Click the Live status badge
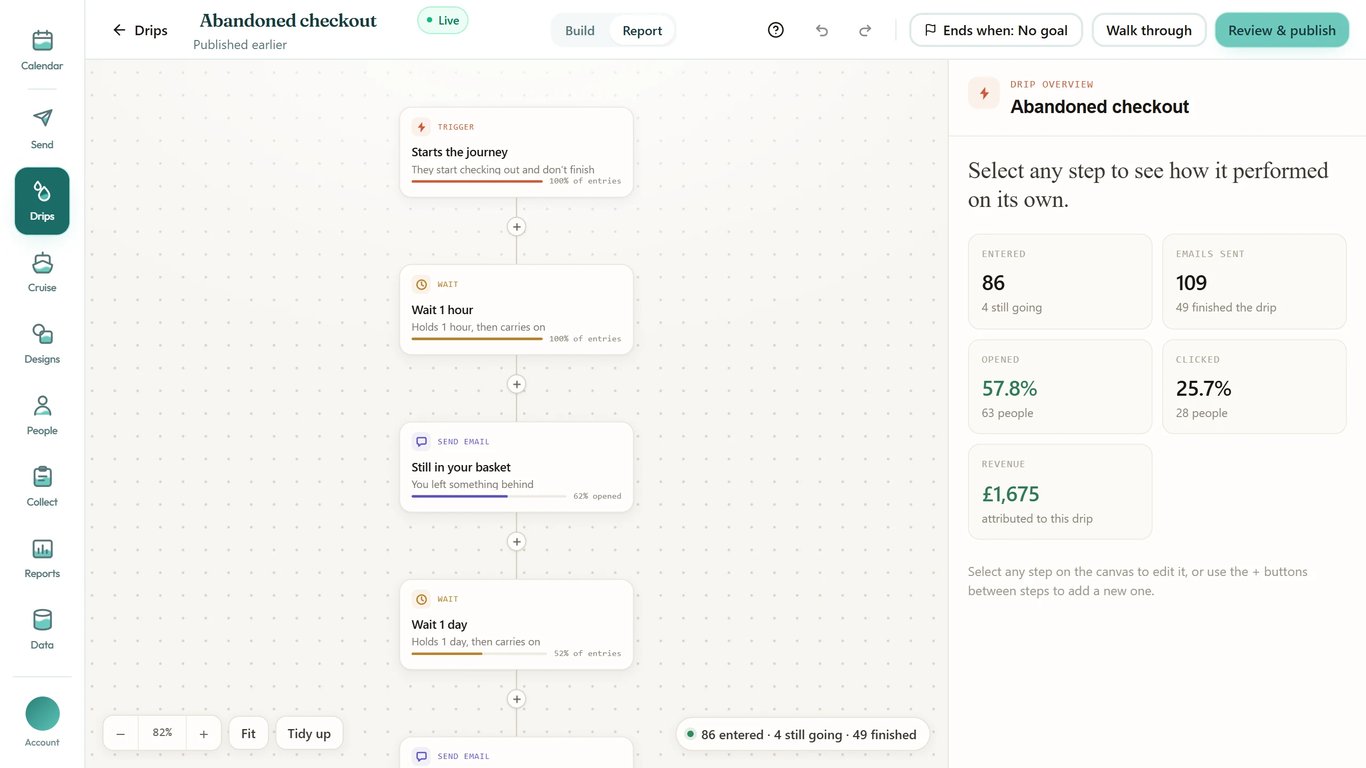This screenshot has width=1366, height=768. (443, 20)
